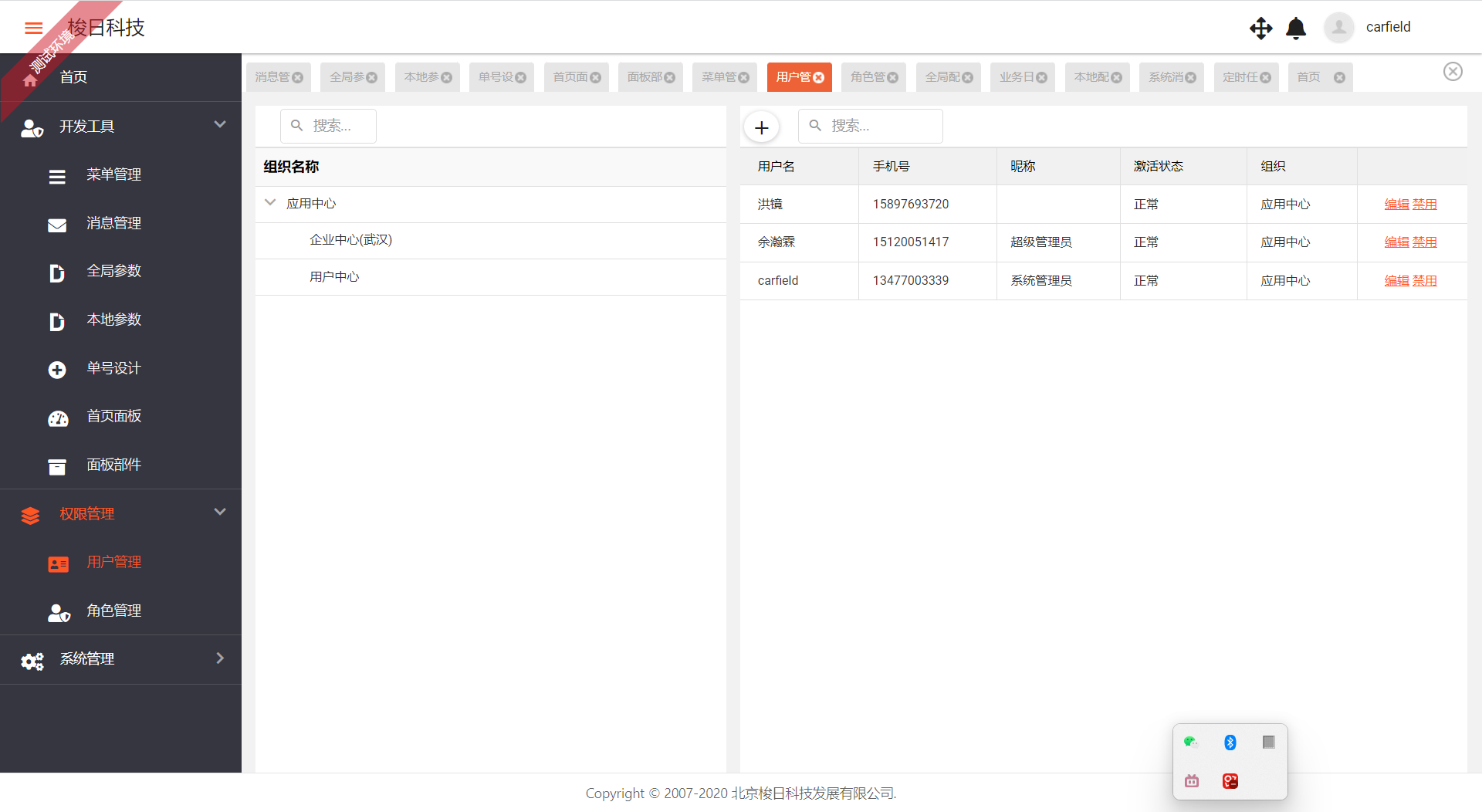The height and width of the screenshot is (812, 1482).
Task: Click the gray square tray icon
Action: click(1268, 742)
